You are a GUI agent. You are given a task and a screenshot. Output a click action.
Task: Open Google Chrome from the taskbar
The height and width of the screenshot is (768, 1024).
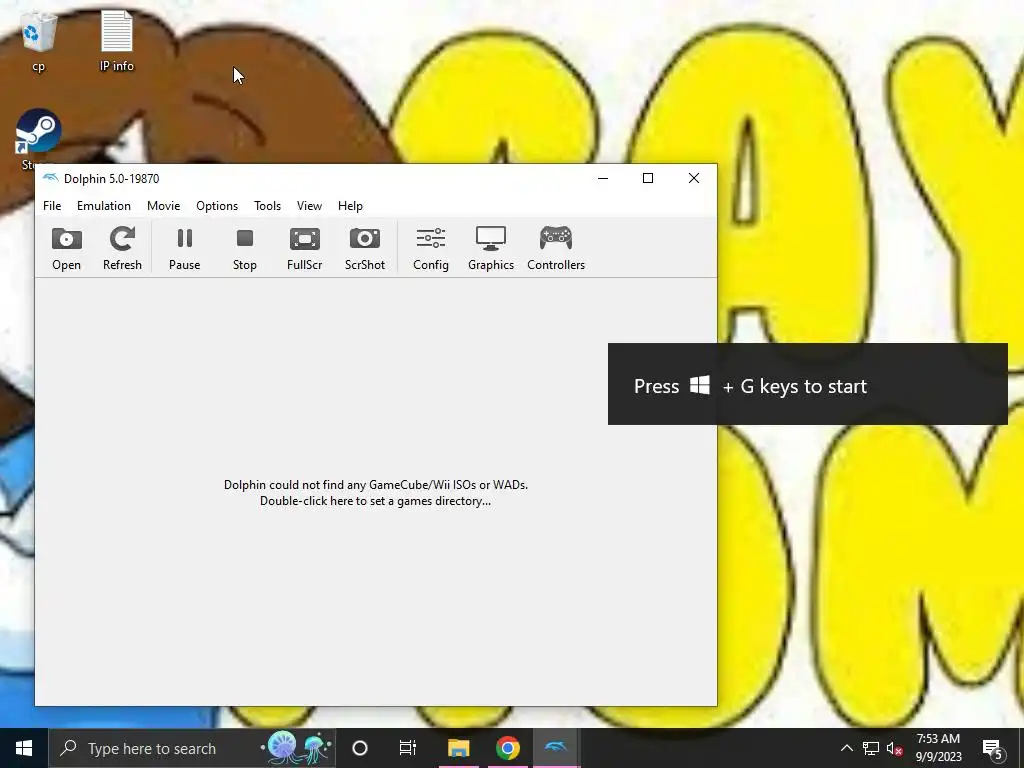tap(507, 748)
